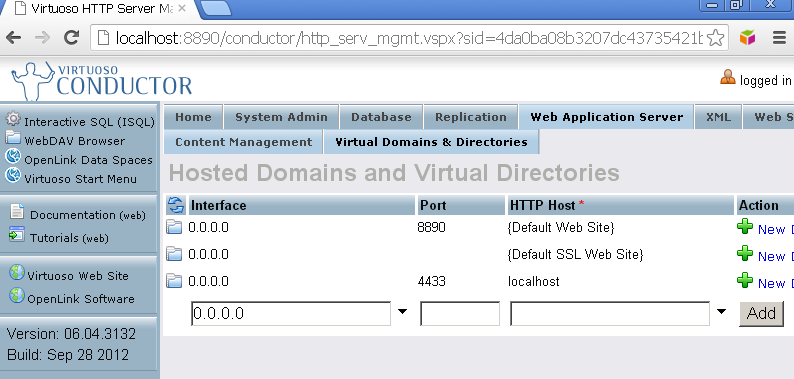Open the Chrome hamburger menu
794x379 pixels.
click(x=780, y=37)
